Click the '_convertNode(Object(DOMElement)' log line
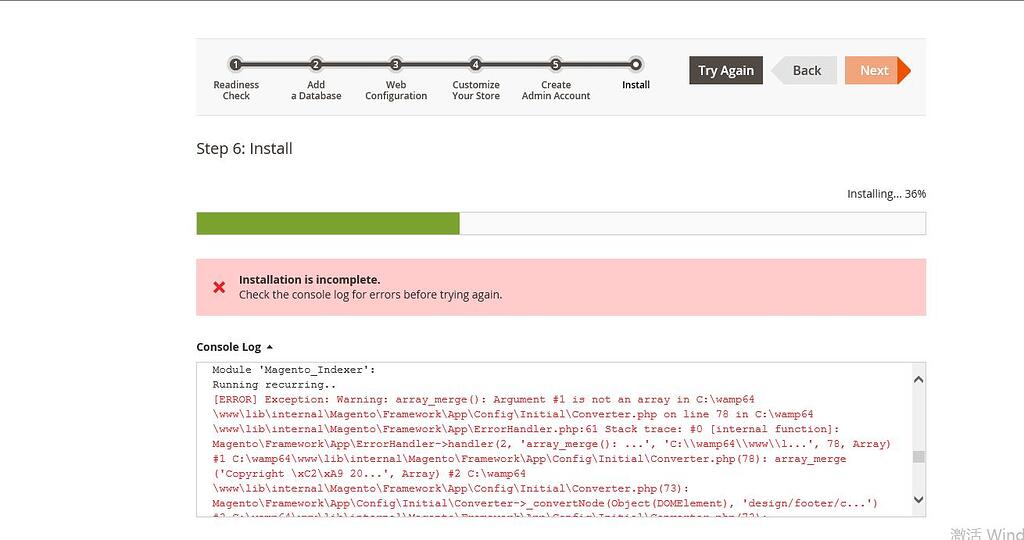This screenshot has height=540, width=1024. click(x=545, y=503)
